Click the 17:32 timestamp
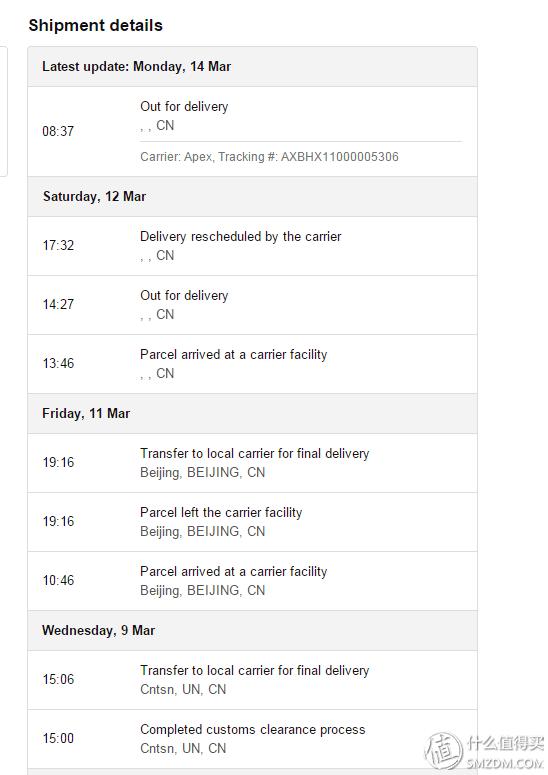 [58, 245]
